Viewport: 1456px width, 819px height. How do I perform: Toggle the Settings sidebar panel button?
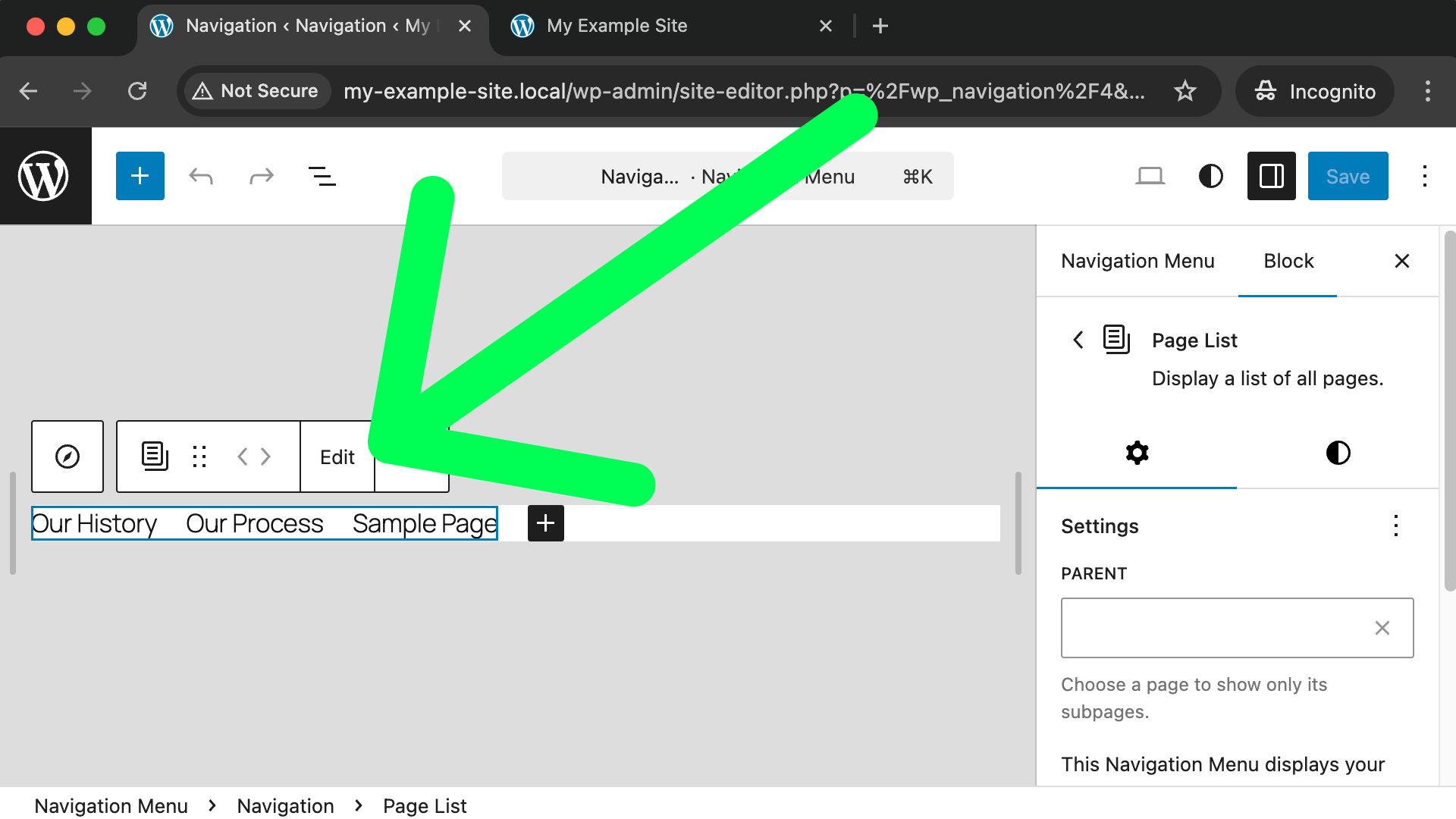click(x=1271, y=177)
